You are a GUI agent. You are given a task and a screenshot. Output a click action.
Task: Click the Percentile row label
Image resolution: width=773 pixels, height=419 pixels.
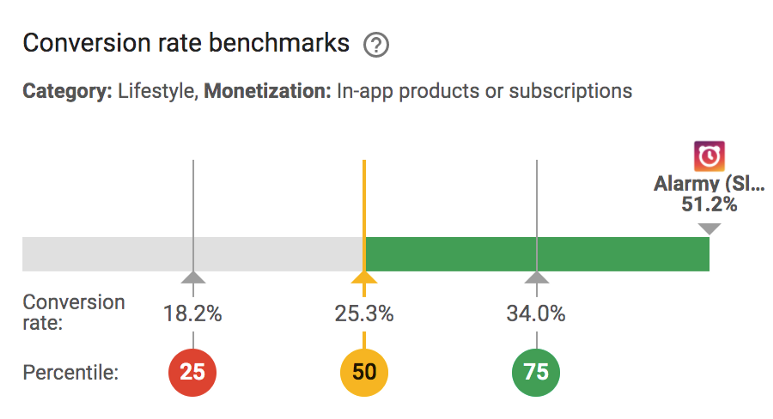pyautogui.click(x=70, y=373)
